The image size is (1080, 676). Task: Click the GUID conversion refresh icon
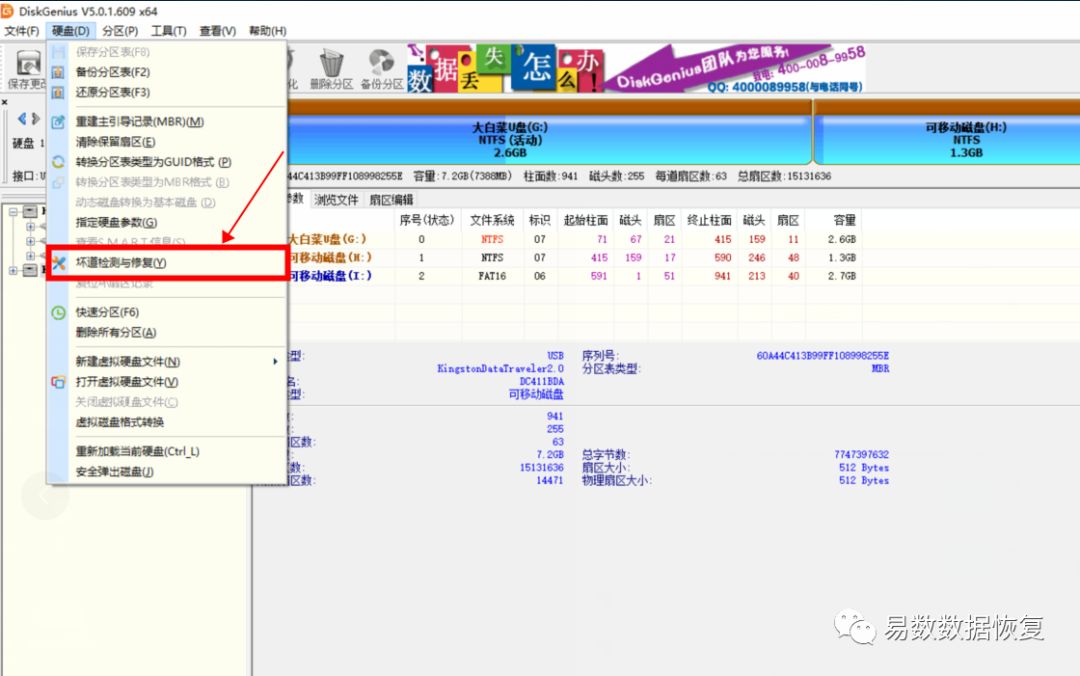[x=59, y=162]
